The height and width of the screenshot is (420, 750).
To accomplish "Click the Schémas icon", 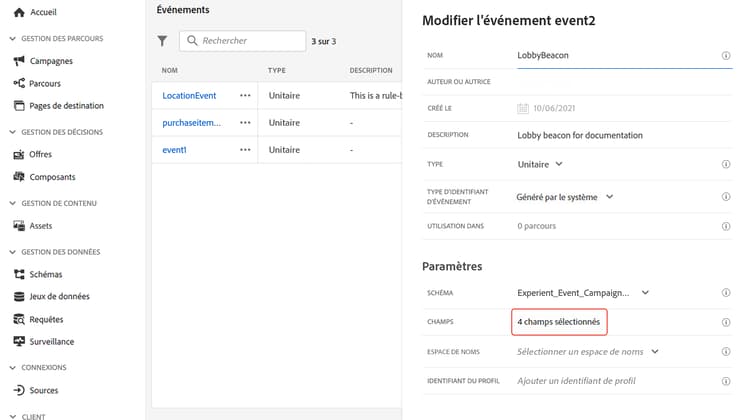I will pos(19,274).
